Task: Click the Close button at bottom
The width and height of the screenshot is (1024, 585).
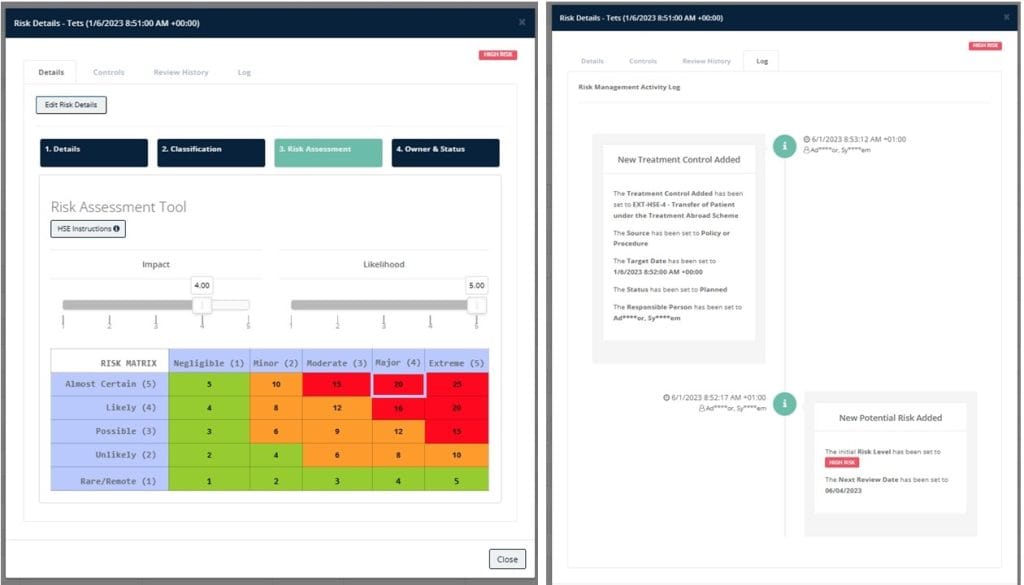Action: (x=507, y=559)
